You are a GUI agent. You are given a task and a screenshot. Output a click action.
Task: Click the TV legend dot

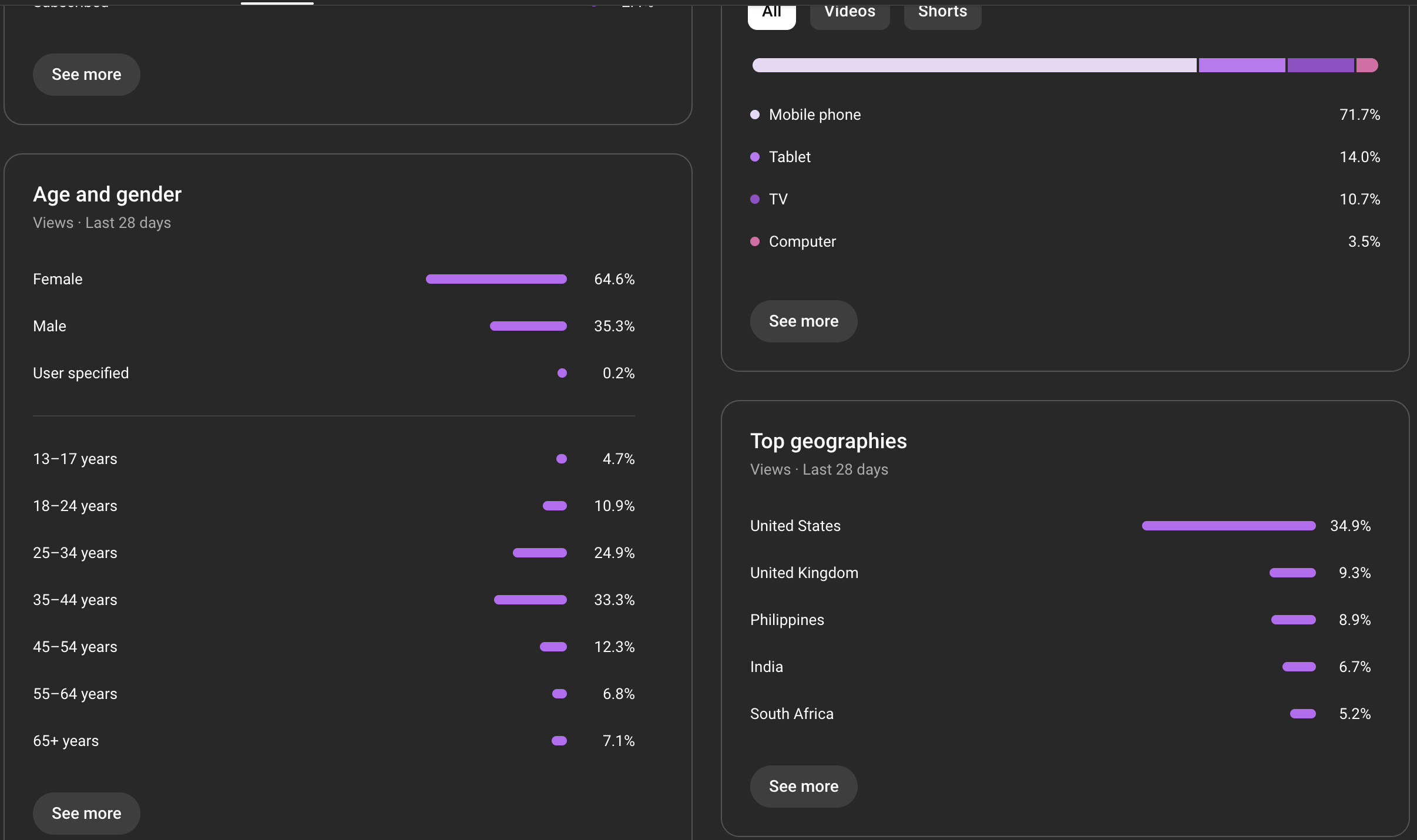click(755, 199)
